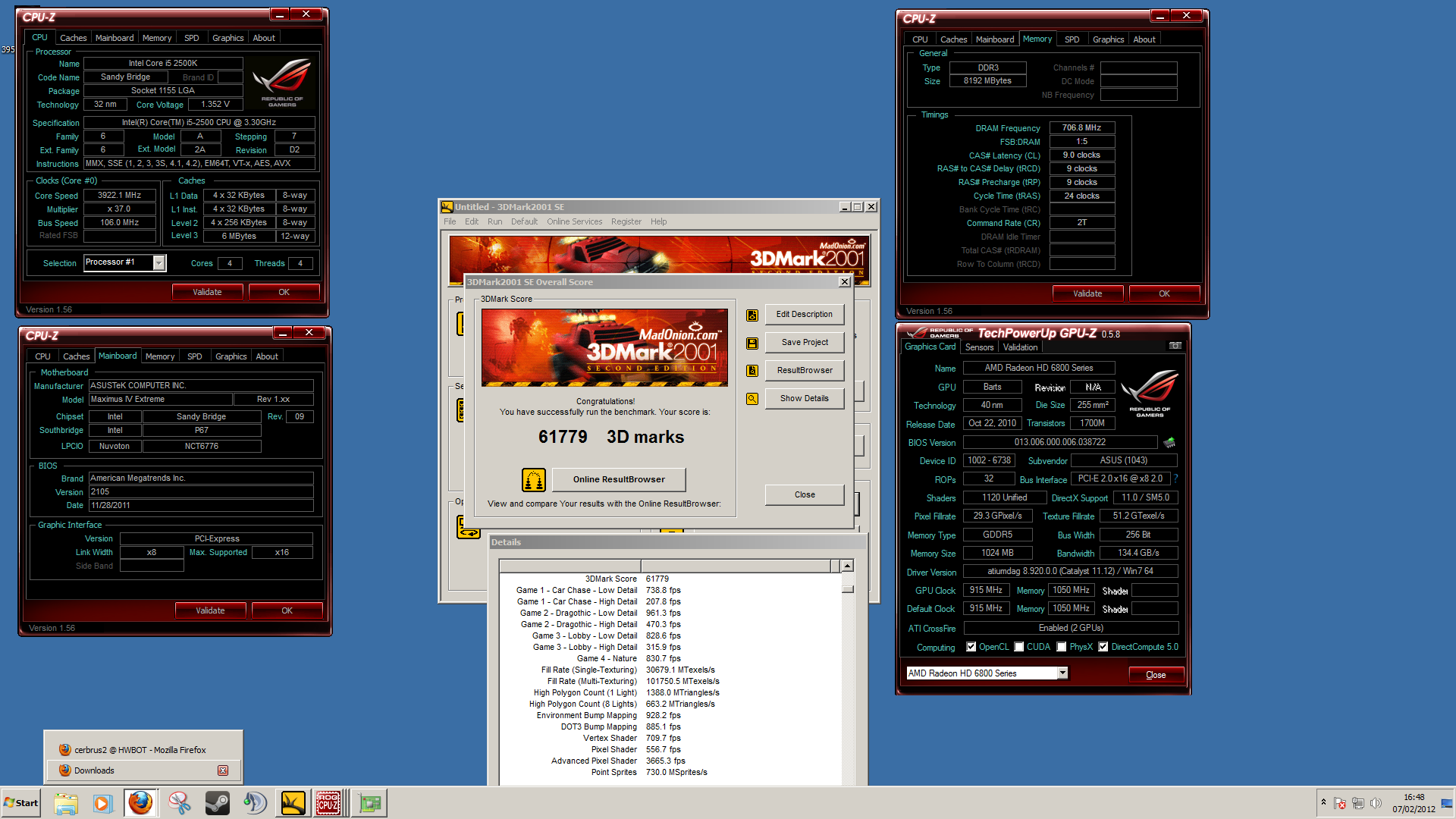
Task: Click OK in the Memory CPU-Z window
Action: [1164, 293]
